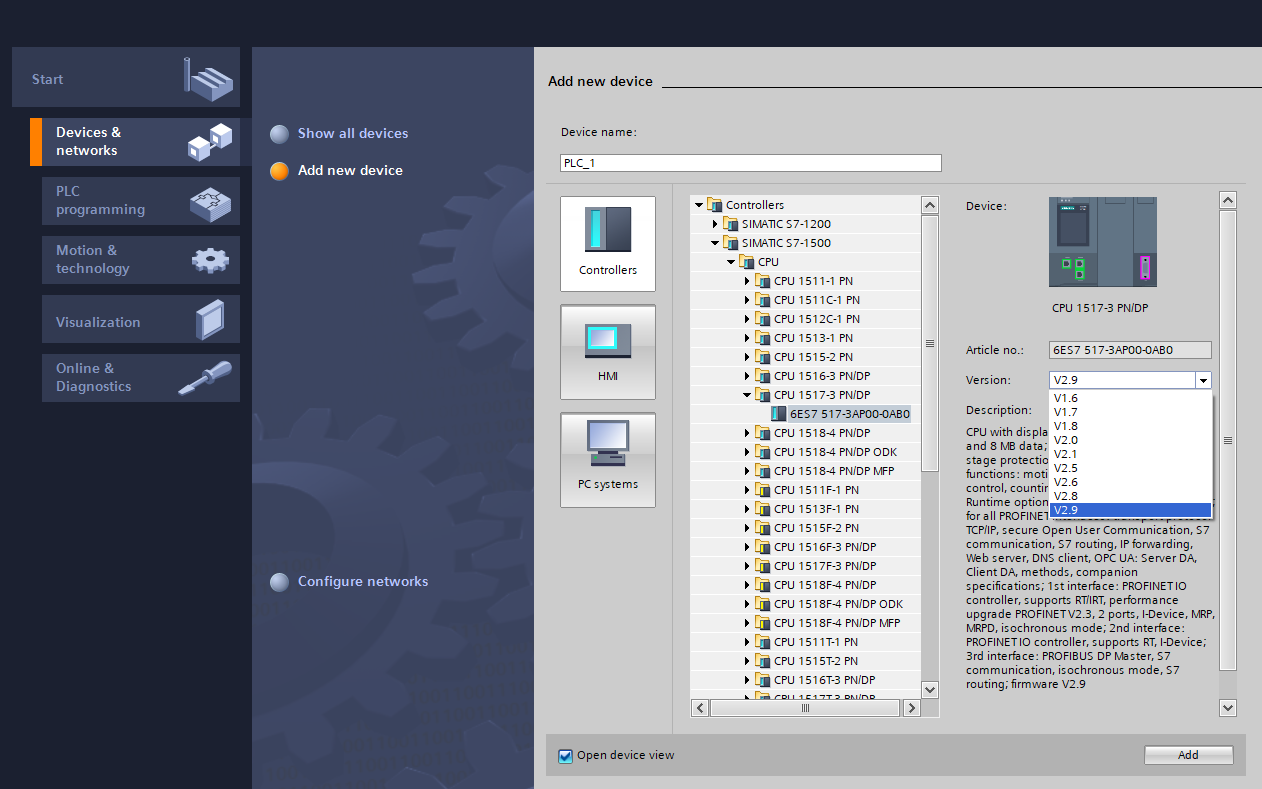
Task: Select CPU 1518-4 PN/DP MFP in tree
Action: [x=834, y=471]
